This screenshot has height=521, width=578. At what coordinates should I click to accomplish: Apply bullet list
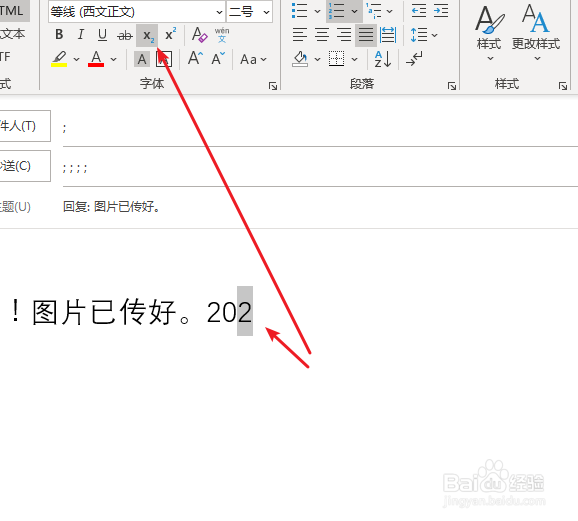[299, 11]
